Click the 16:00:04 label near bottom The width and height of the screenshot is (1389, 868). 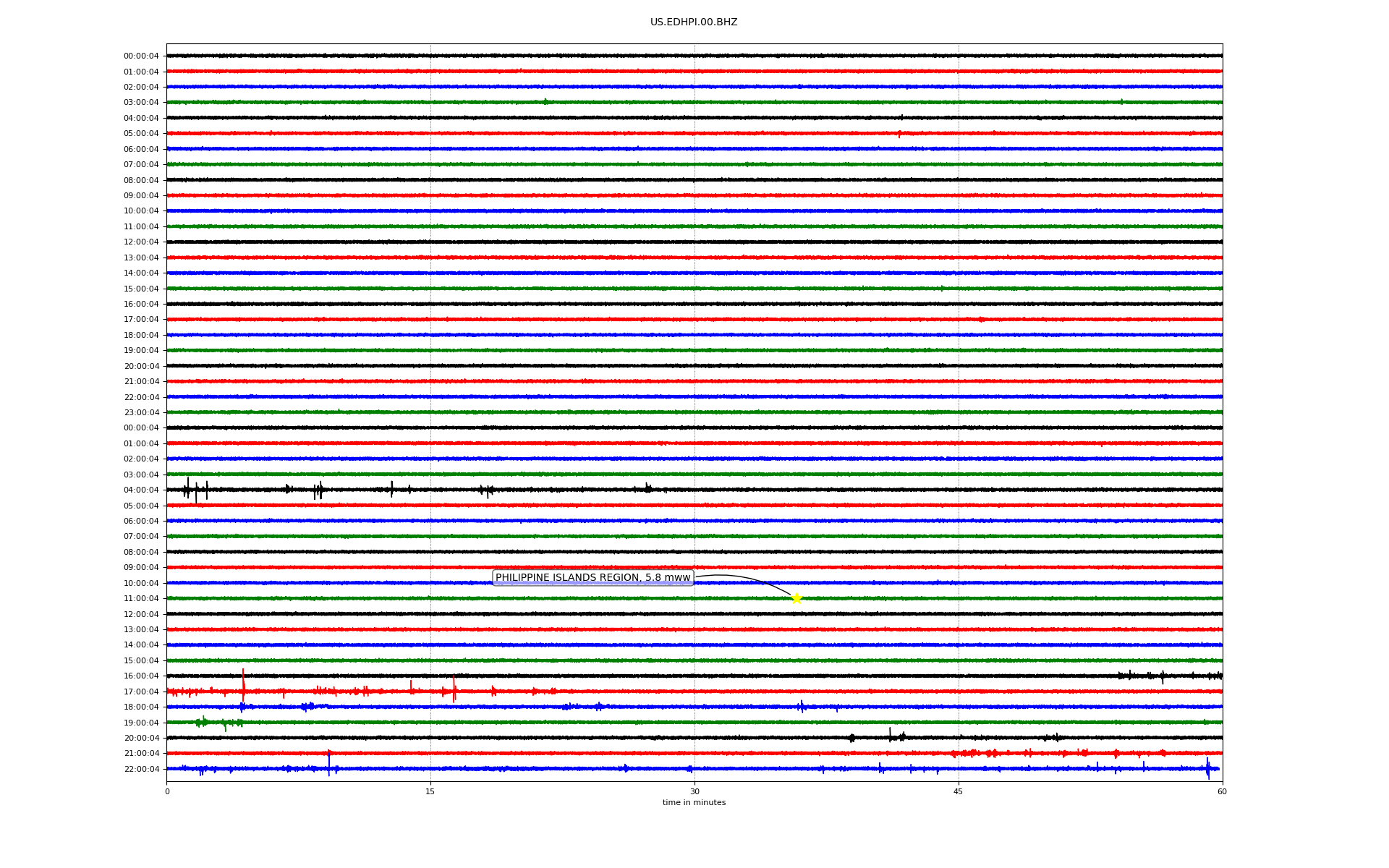[141, 676]
